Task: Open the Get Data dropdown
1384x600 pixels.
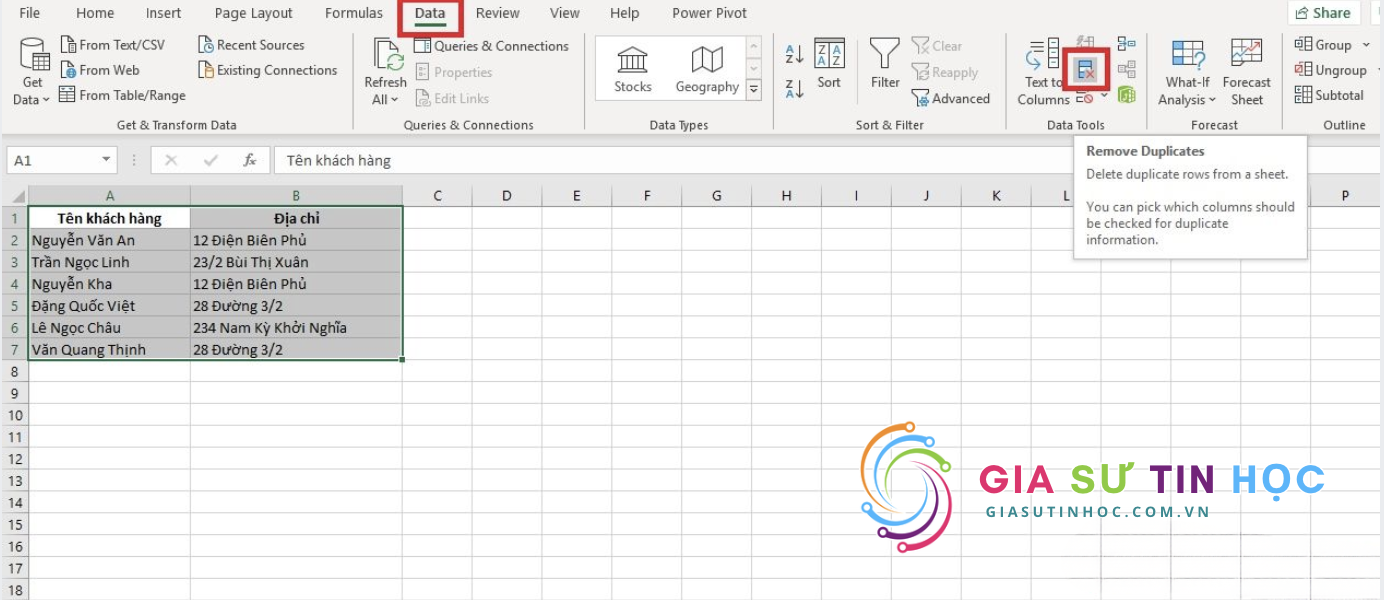Action: [31, 72]
